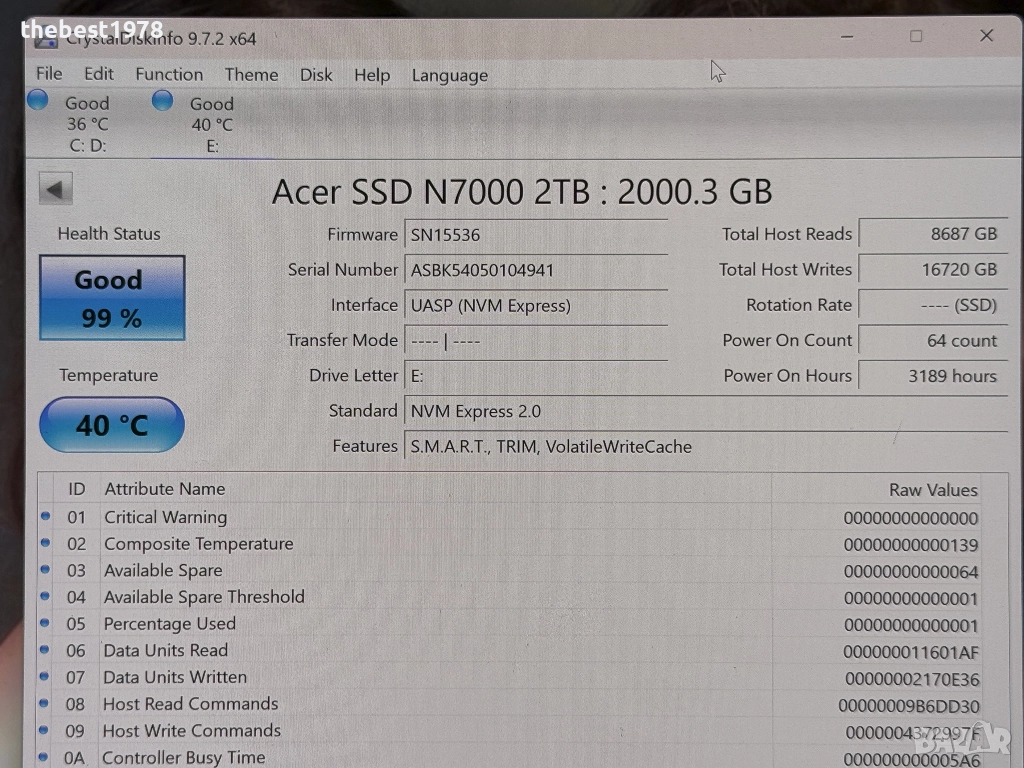Click the Data Units Written status dot

click(45, 677)
